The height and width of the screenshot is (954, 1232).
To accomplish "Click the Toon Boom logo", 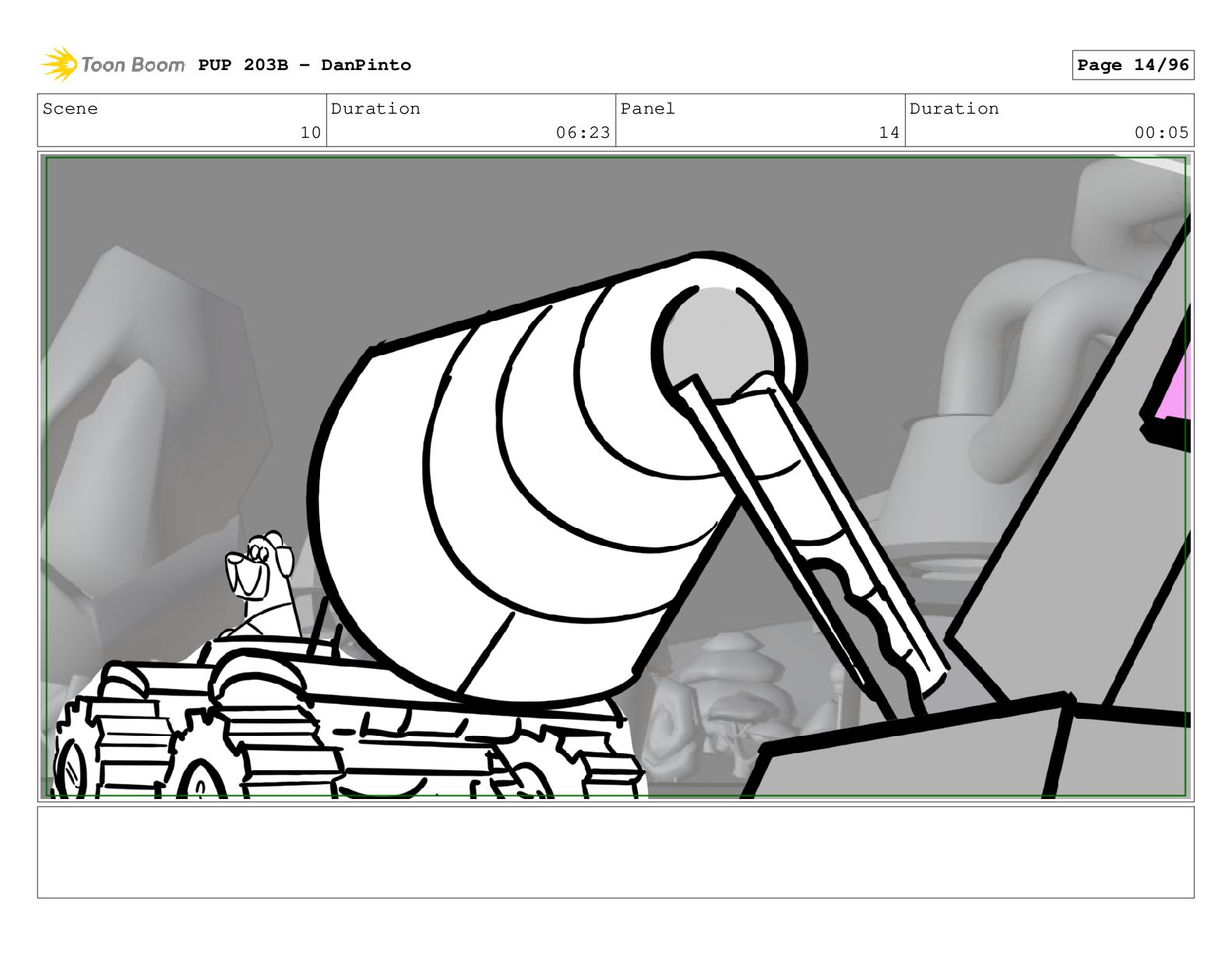I will click(113, 65).
